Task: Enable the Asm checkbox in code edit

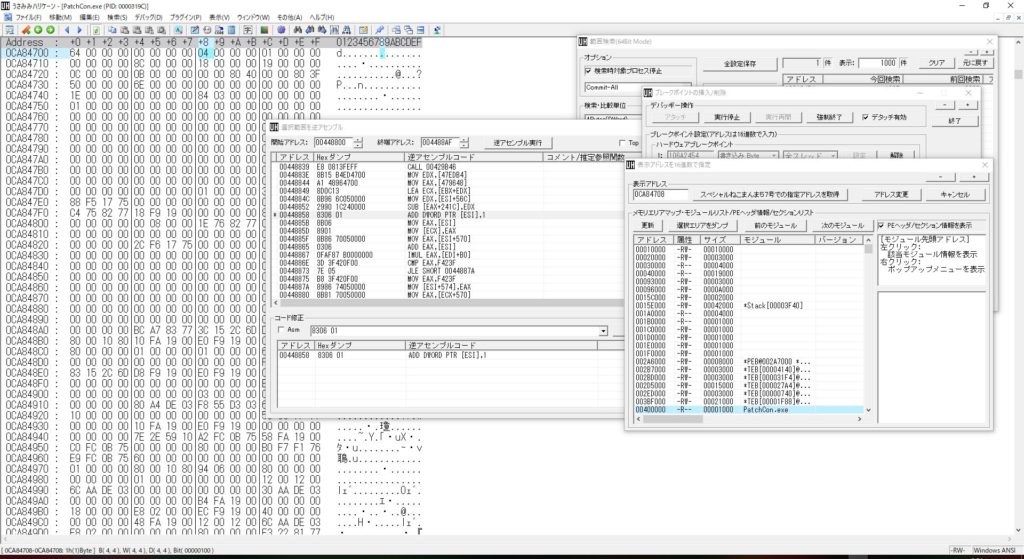Action: coord(281,330)
